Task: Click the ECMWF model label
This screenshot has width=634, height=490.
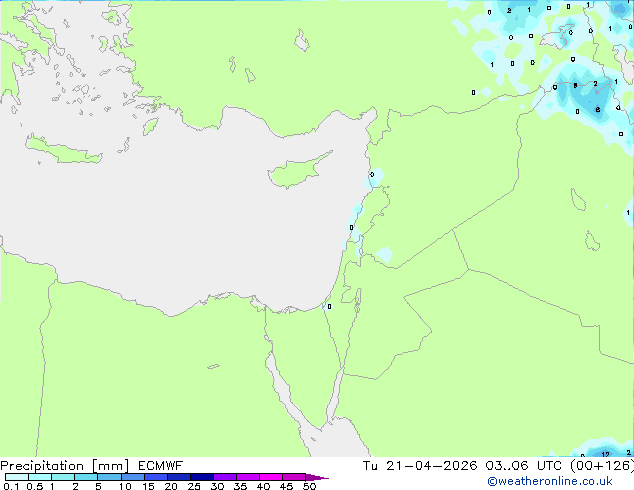Action: pyautogui.click(x=161, y=466)
